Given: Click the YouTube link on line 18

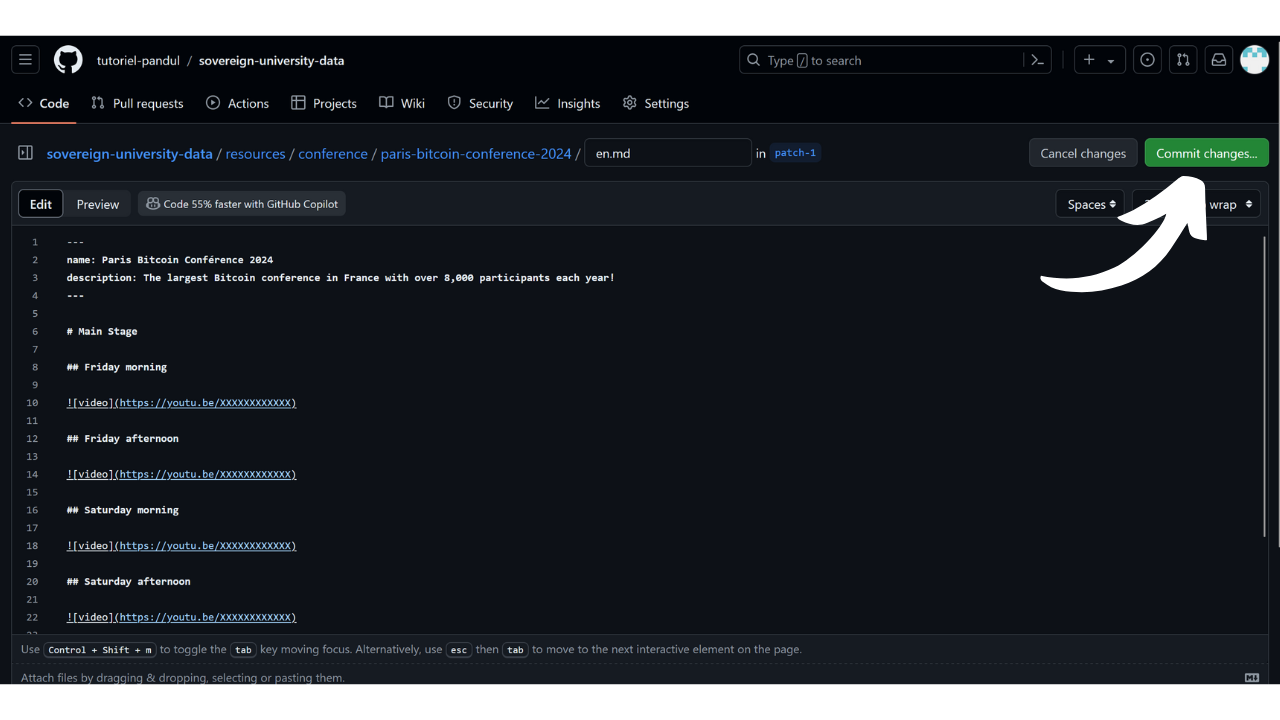Looking at the screenshot, I should (207, 546).
